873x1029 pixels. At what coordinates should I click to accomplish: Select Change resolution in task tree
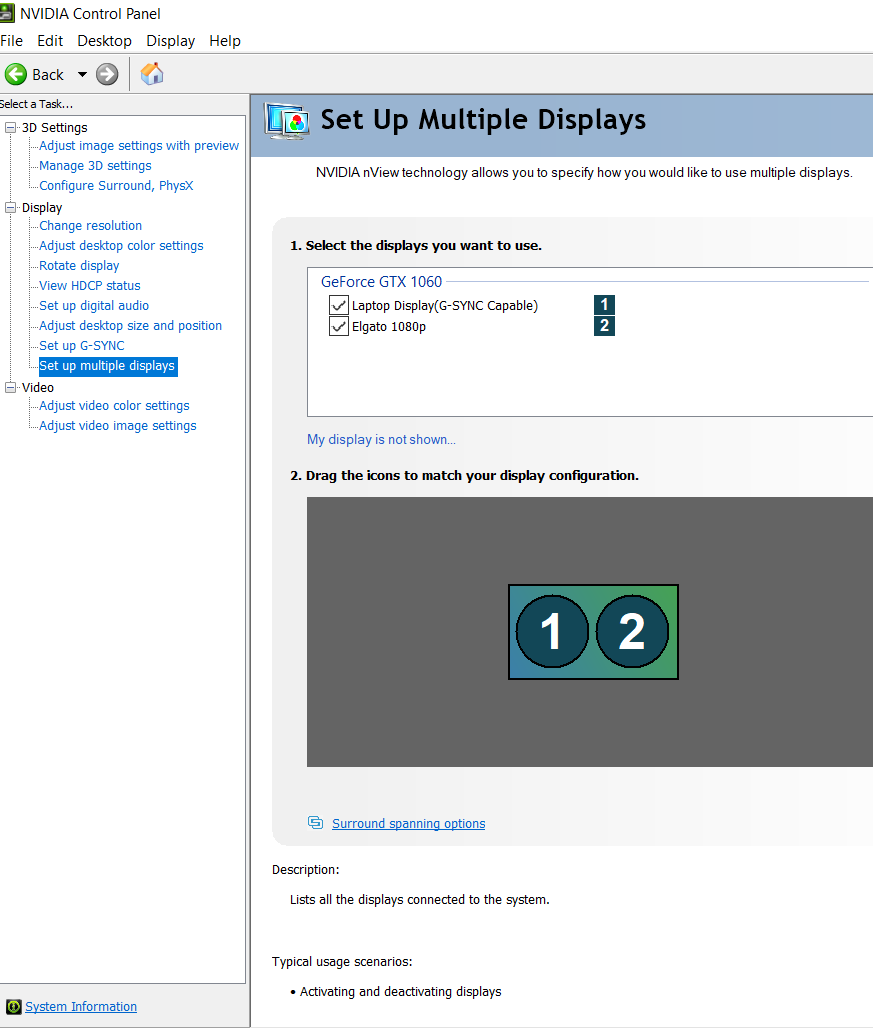90,226
